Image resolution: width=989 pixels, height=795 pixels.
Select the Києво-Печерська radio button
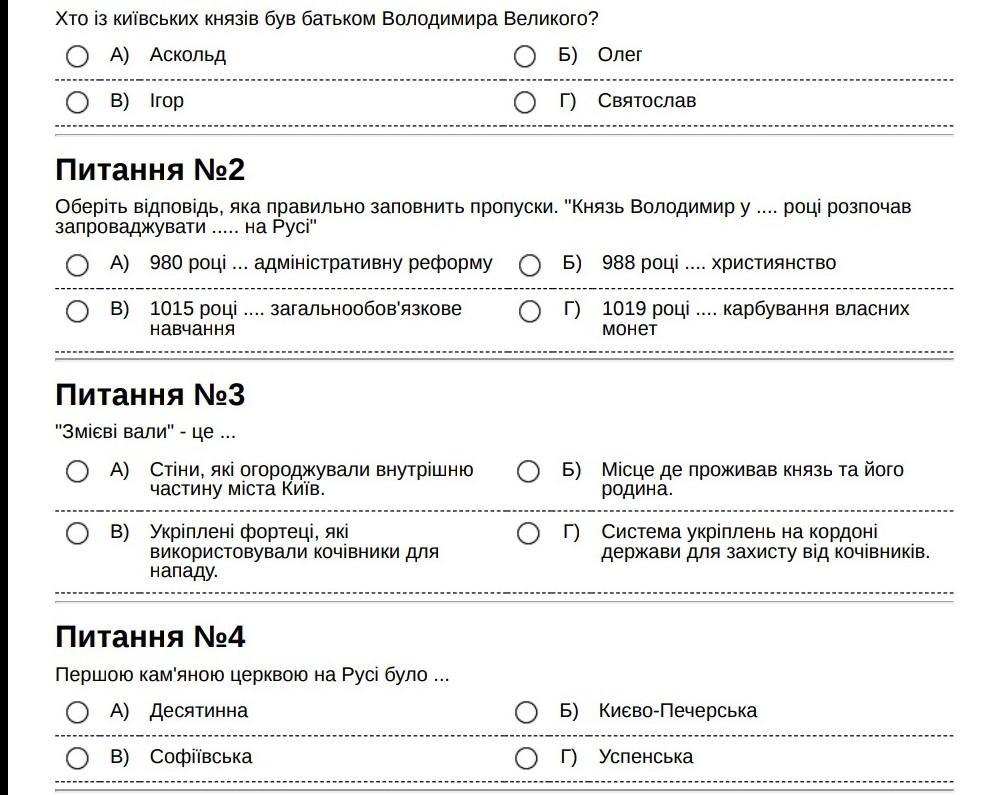(526, 712)
